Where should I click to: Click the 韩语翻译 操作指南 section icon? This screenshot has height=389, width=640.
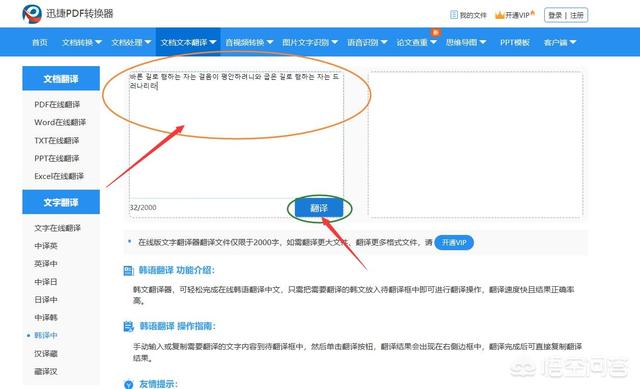click(x=128, y=326)
